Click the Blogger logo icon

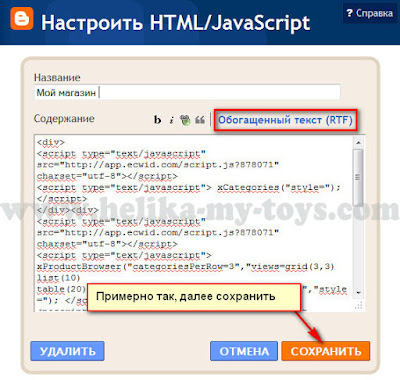22,19
